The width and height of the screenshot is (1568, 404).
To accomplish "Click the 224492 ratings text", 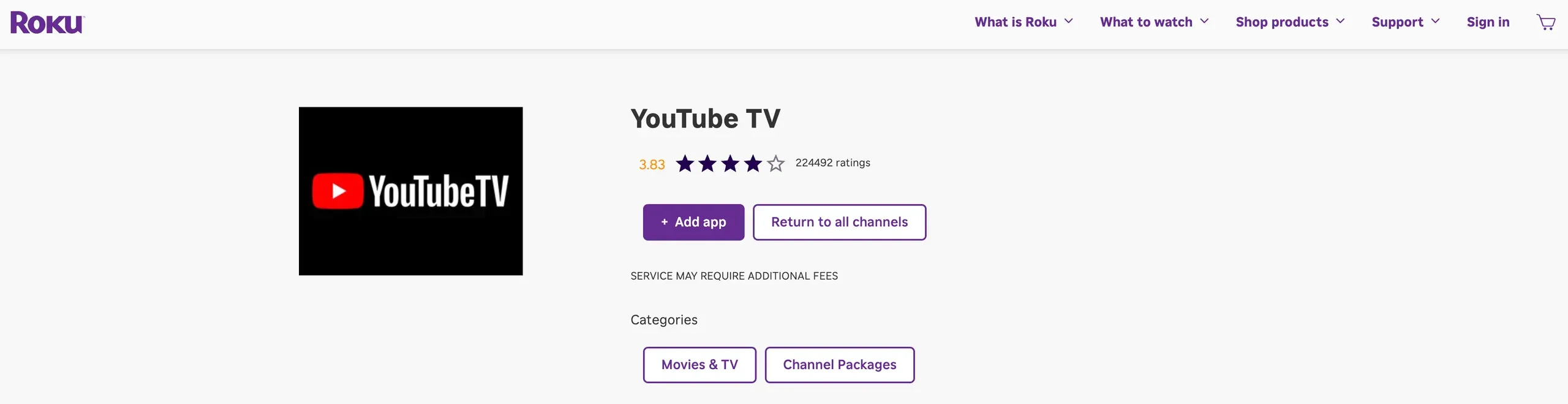I will pyautogui.click(x=832, y=162).
